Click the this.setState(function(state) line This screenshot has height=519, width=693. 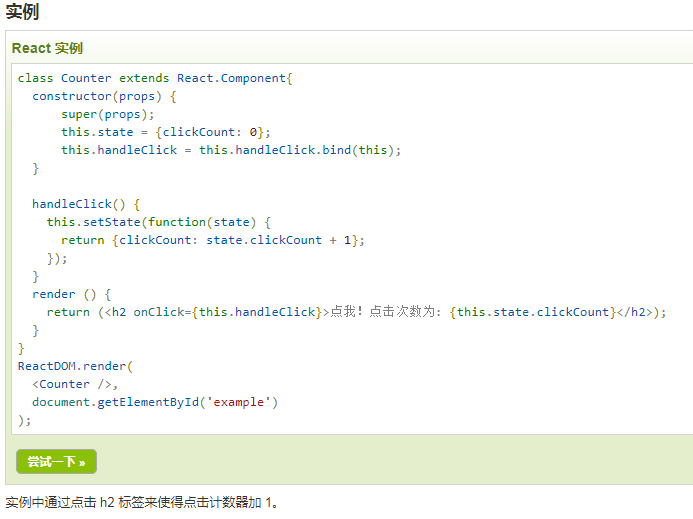(x=158, y=222)
